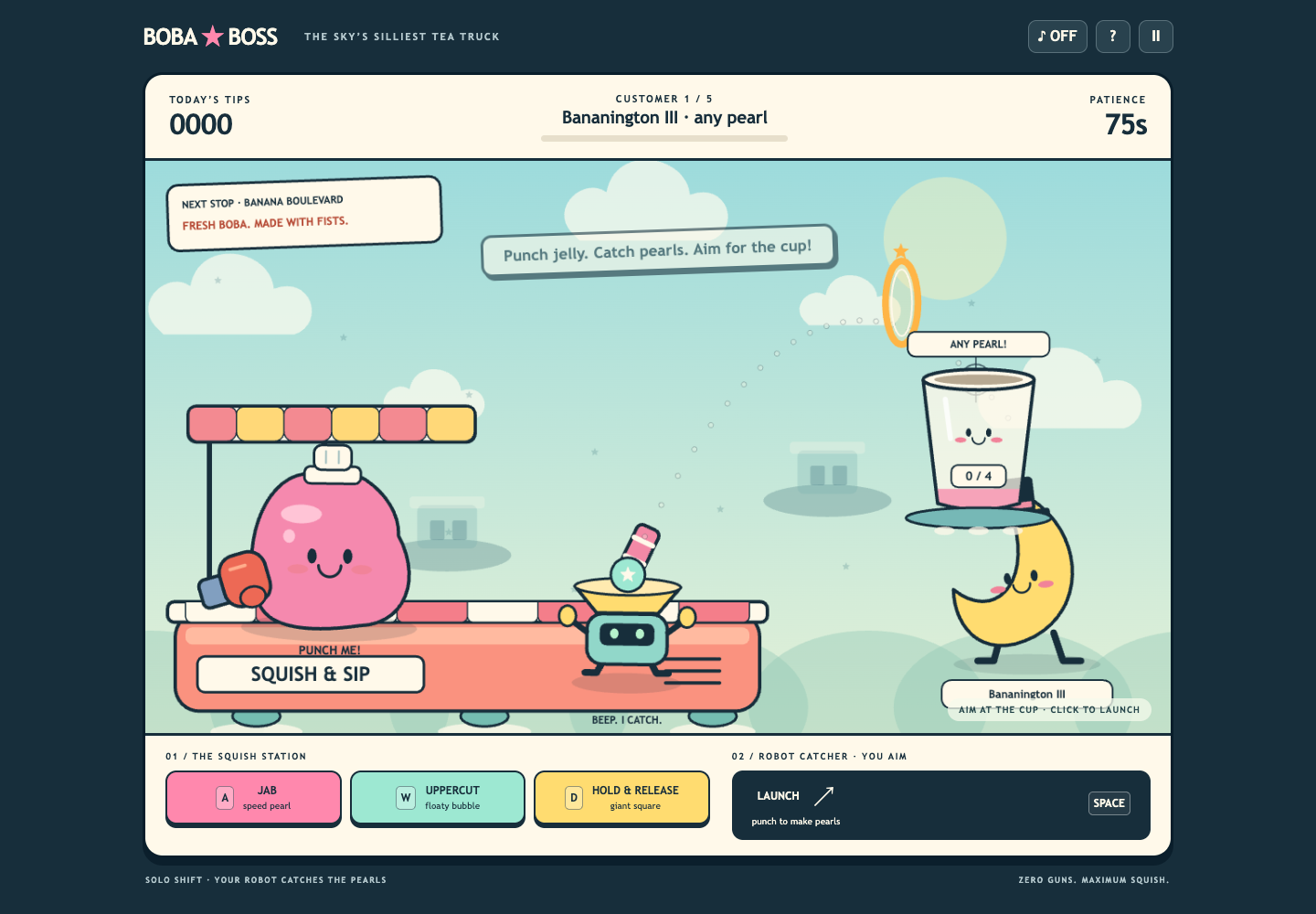1316x914 pixels.
Task: Click the PUNCH ME! label
Action: pos(329,650)
